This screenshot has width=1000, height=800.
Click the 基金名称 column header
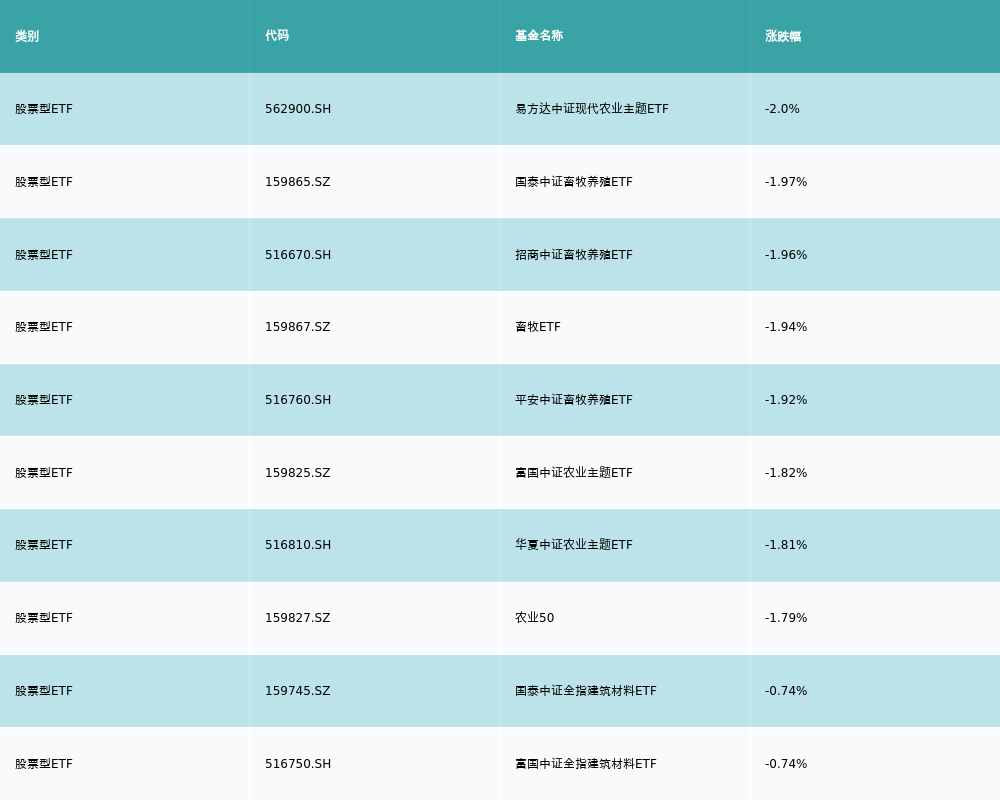point(539,36)
